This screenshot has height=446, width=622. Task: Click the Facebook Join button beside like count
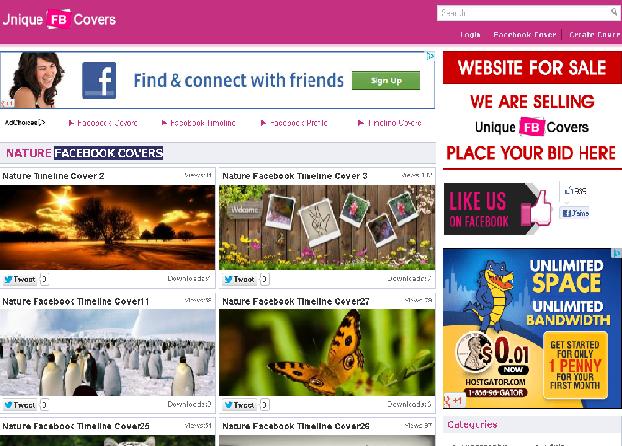(574, 213)
